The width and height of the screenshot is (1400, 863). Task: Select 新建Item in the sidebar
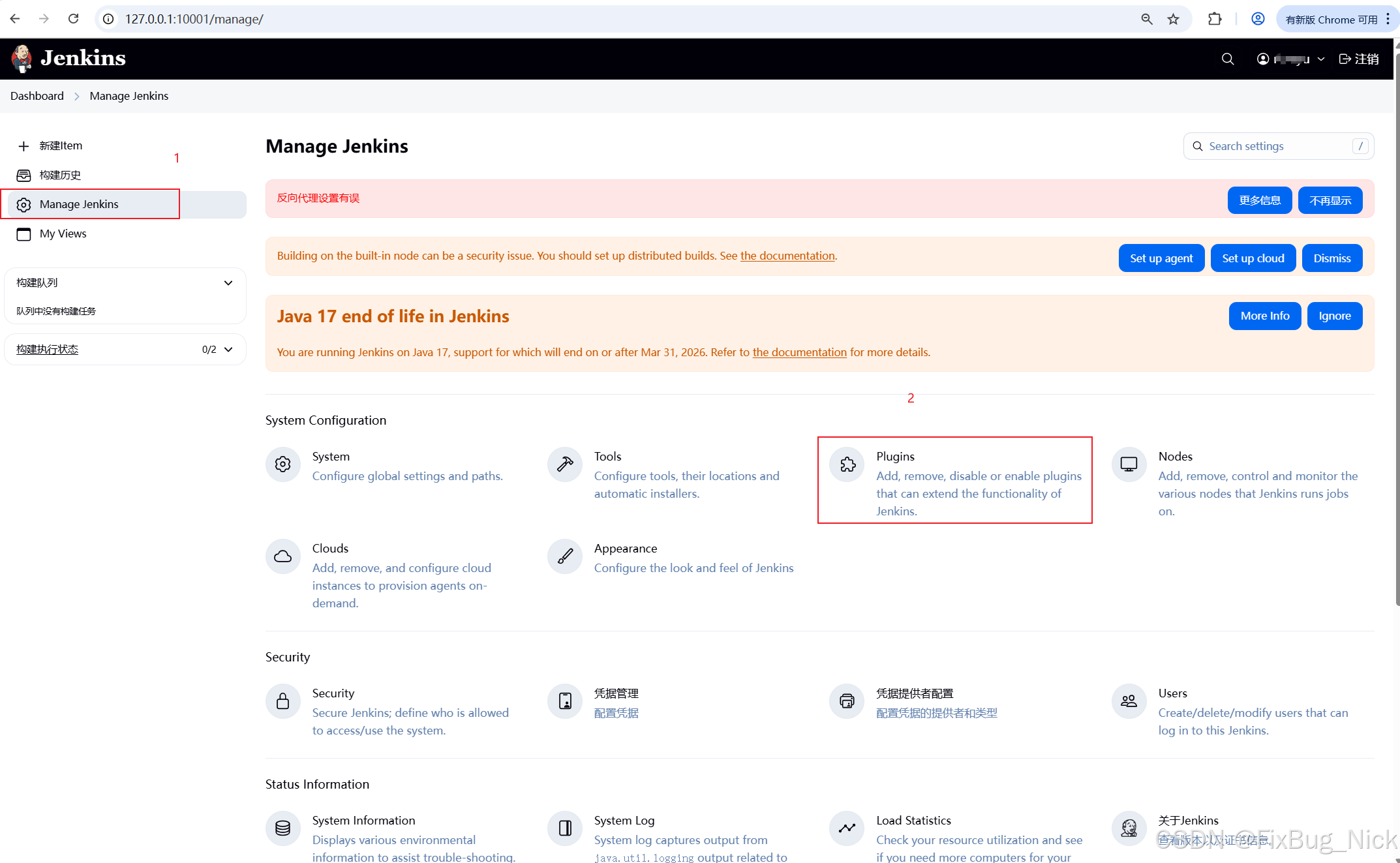click(x=61, y=146)
